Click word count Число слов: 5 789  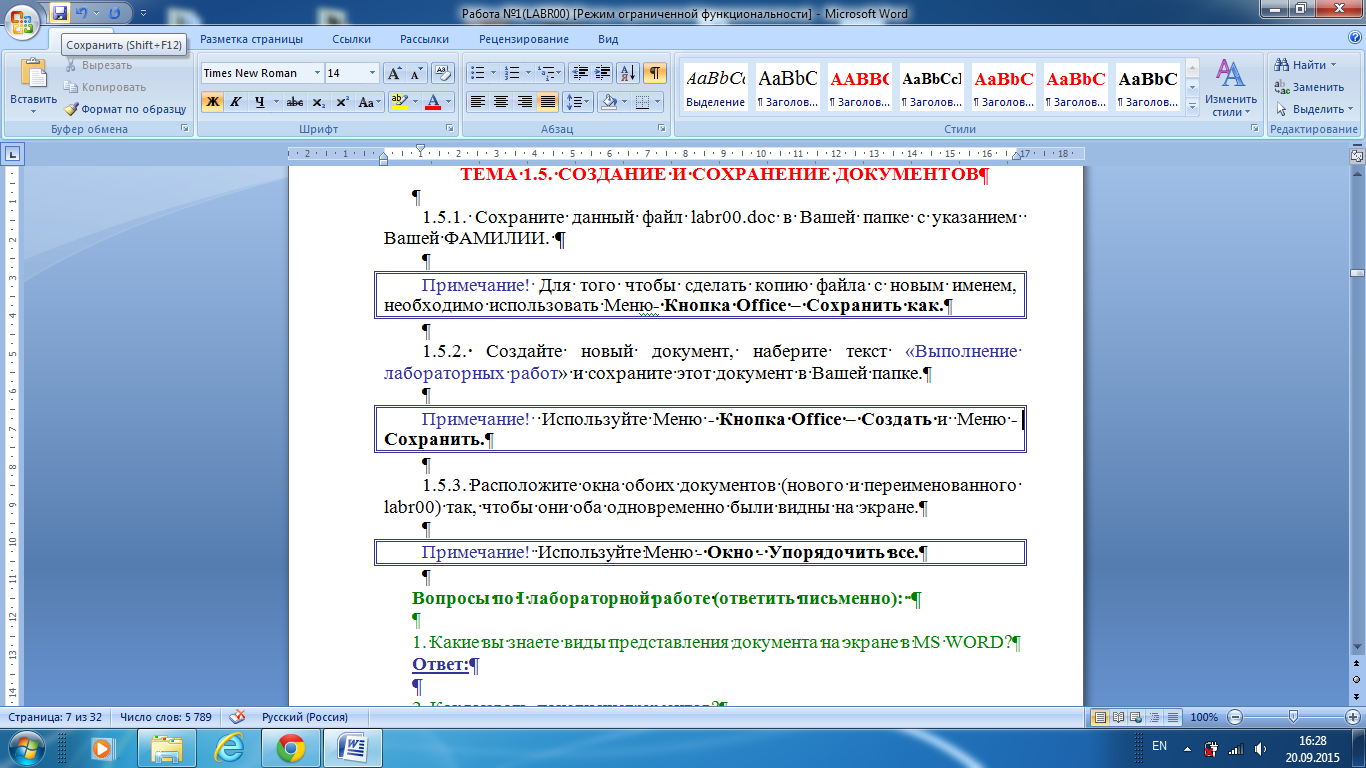pyautogui.click(x=165, y=717)
